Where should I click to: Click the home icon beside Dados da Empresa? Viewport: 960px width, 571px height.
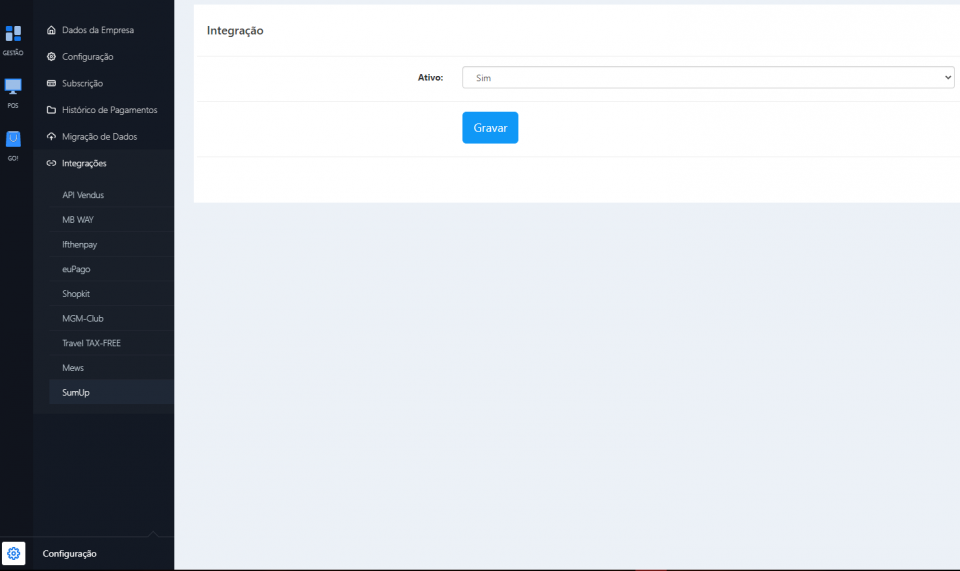[51, 30]
